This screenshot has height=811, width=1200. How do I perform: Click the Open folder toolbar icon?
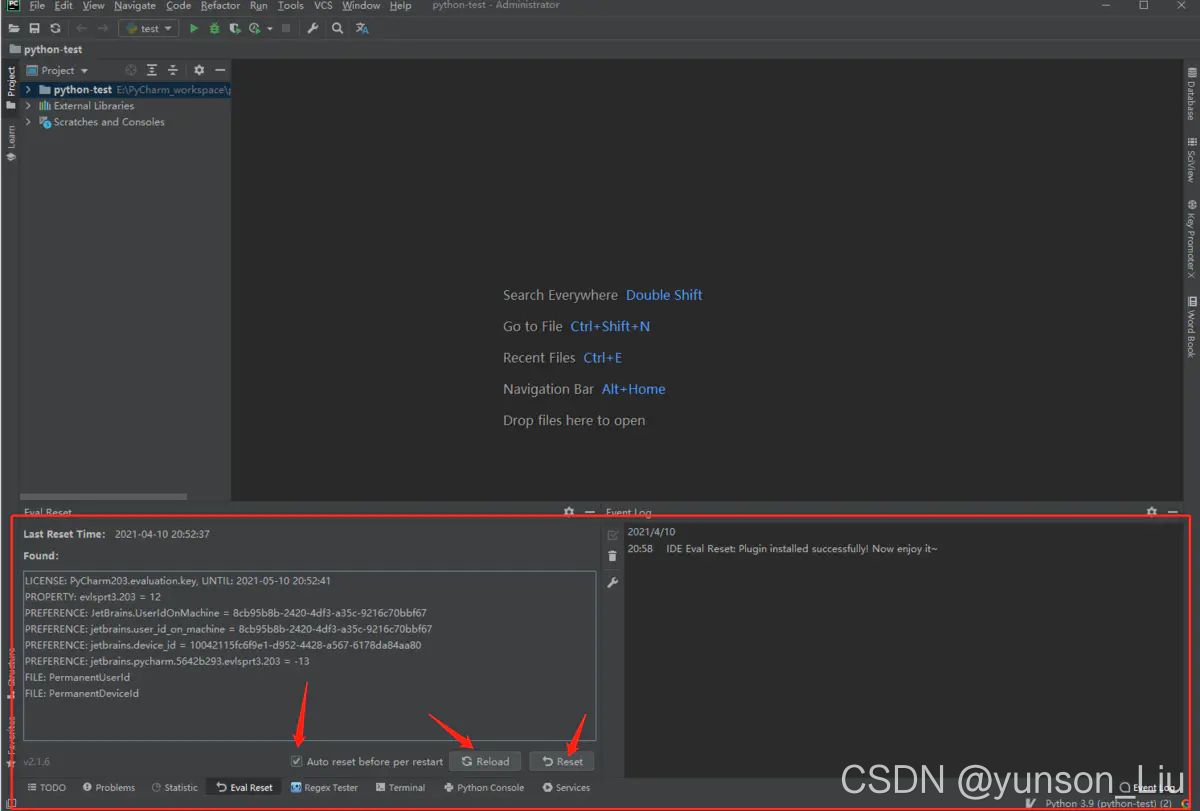(14, 29)
